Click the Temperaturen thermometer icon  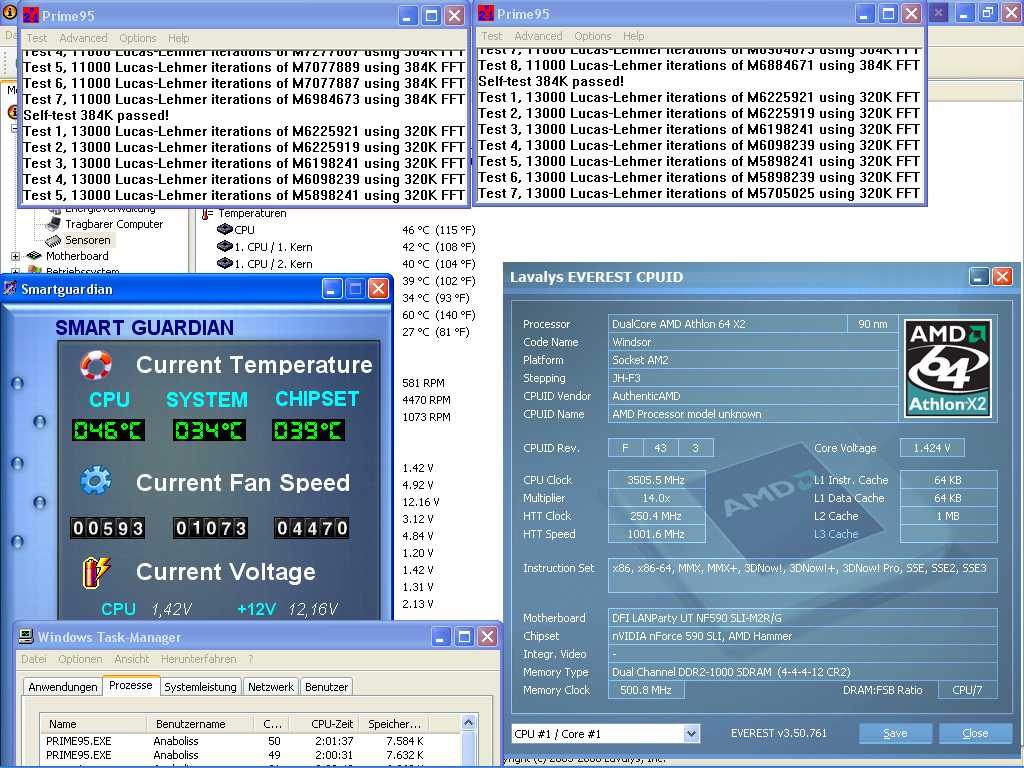(x=207, y=214)
